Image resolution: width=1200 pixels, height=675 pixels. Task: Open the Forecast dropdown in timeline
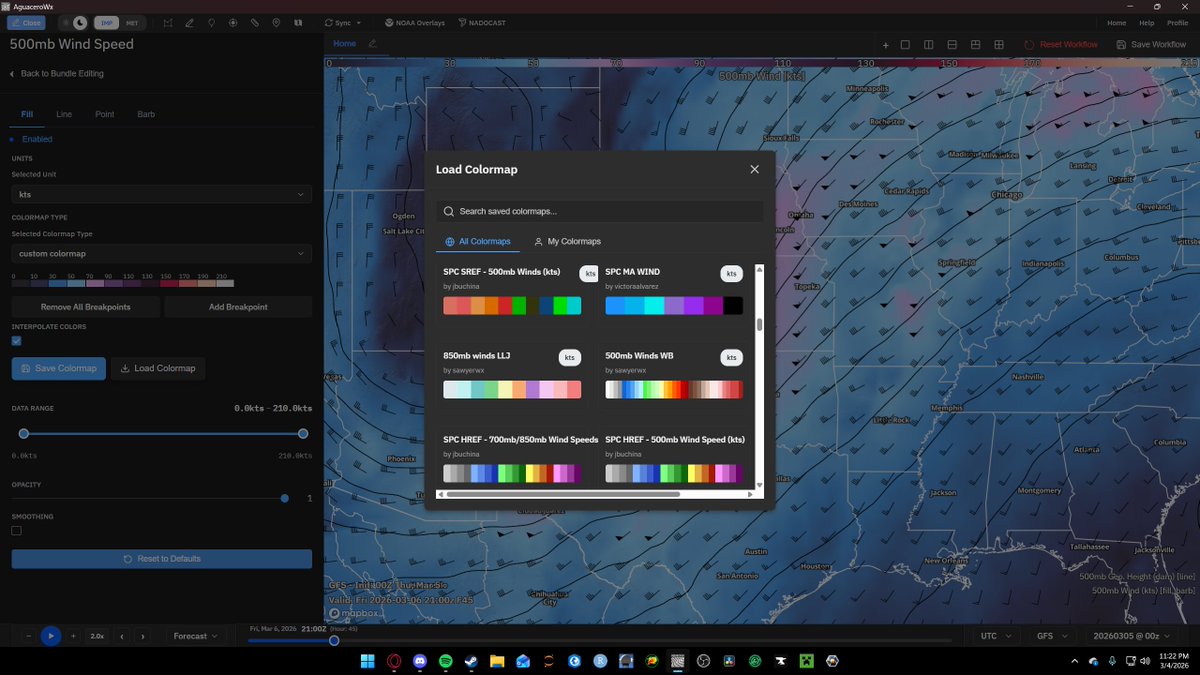(195, 636)
